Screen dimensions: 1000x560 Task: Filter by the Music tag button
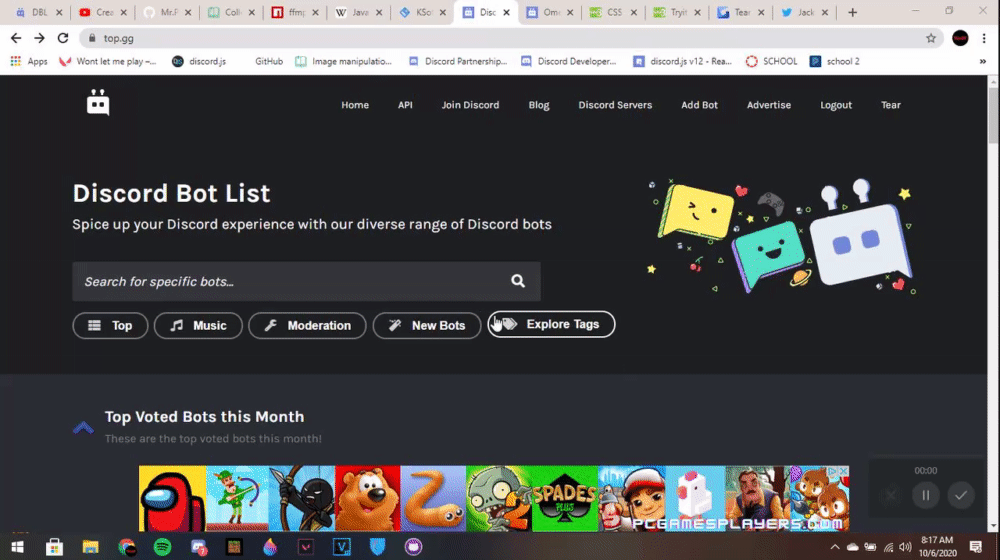[x=198, y=325]
